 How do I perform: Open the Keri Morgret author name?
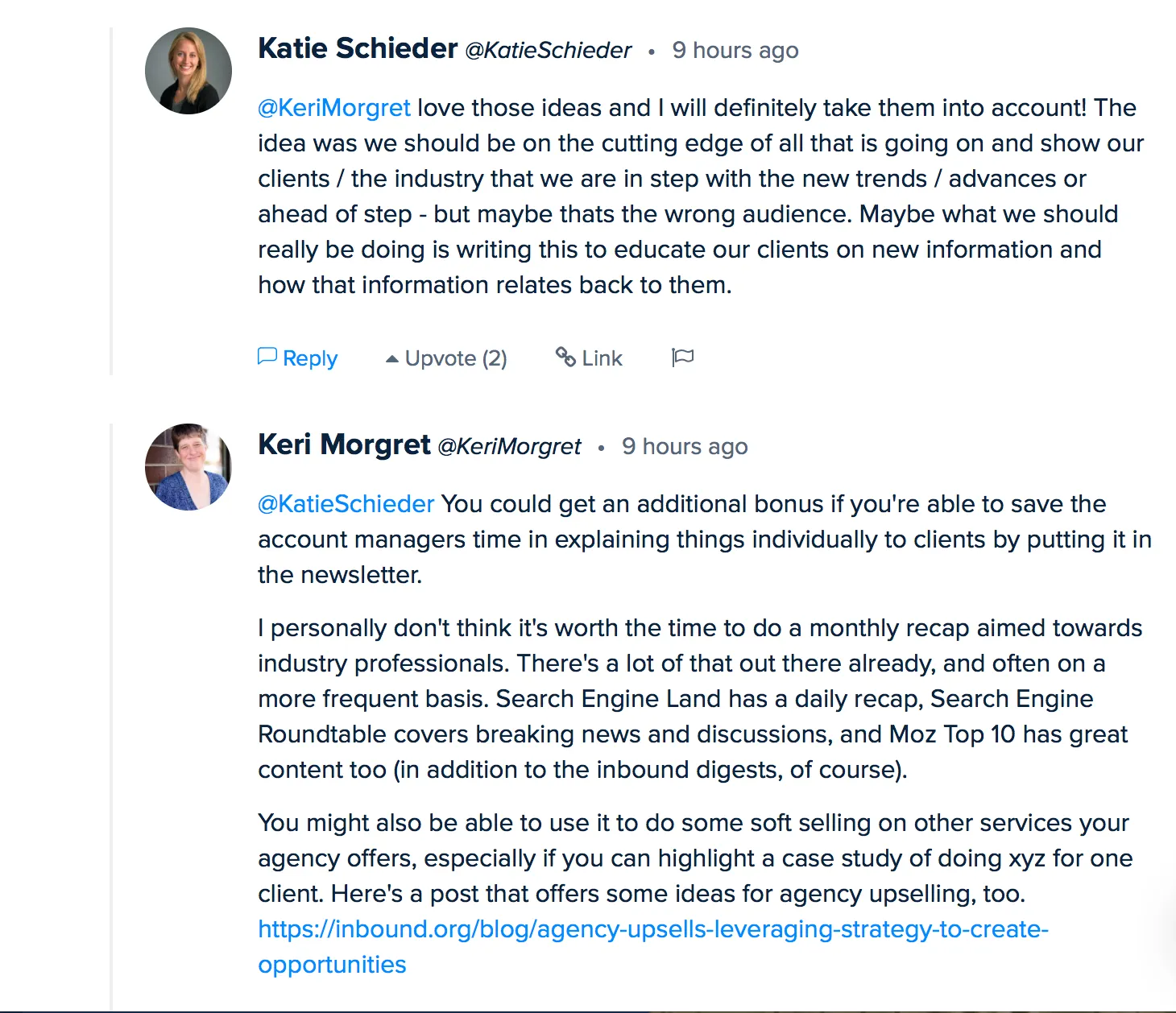tap(344, 444)
